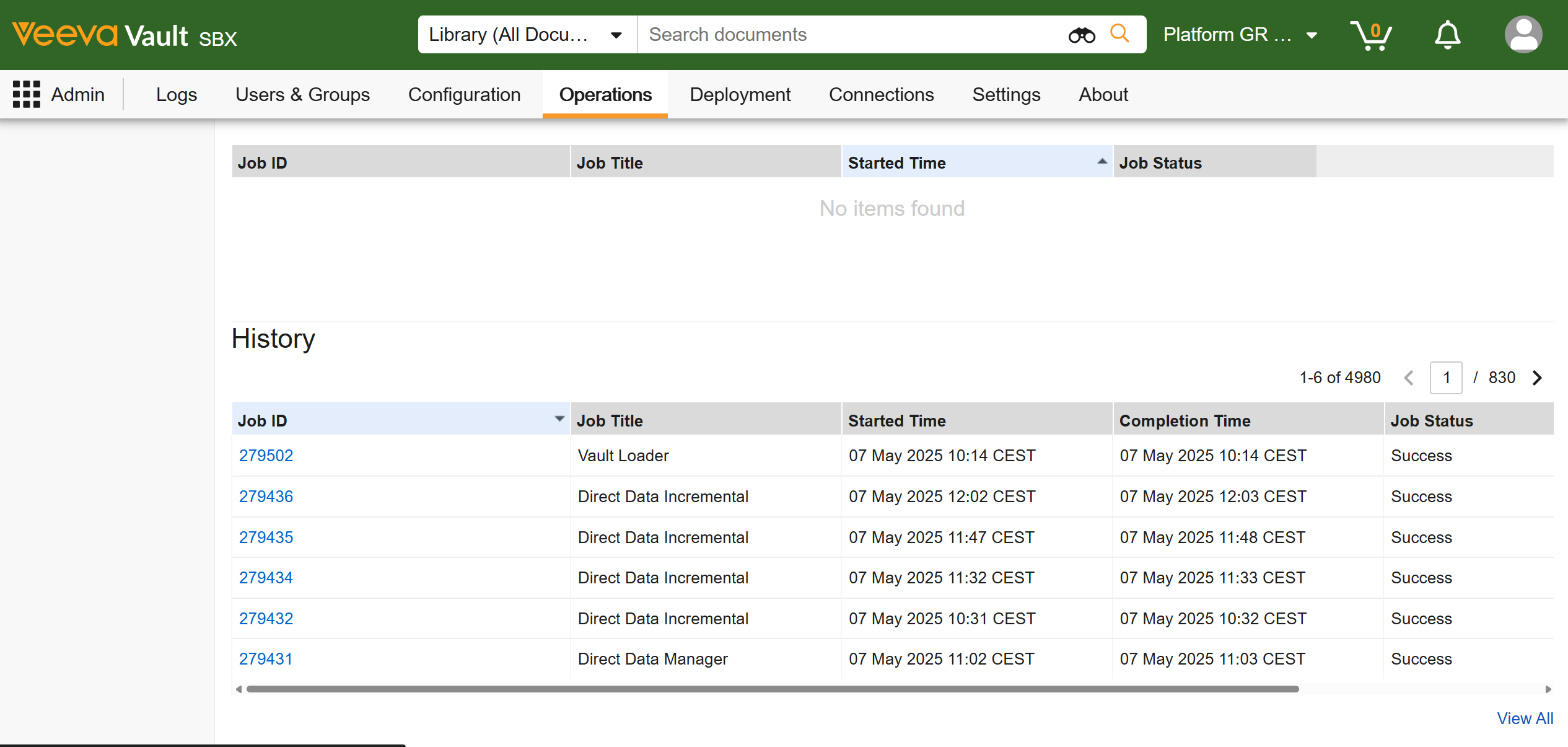Open the shopping cart icon

click(x=1371, y=35)
